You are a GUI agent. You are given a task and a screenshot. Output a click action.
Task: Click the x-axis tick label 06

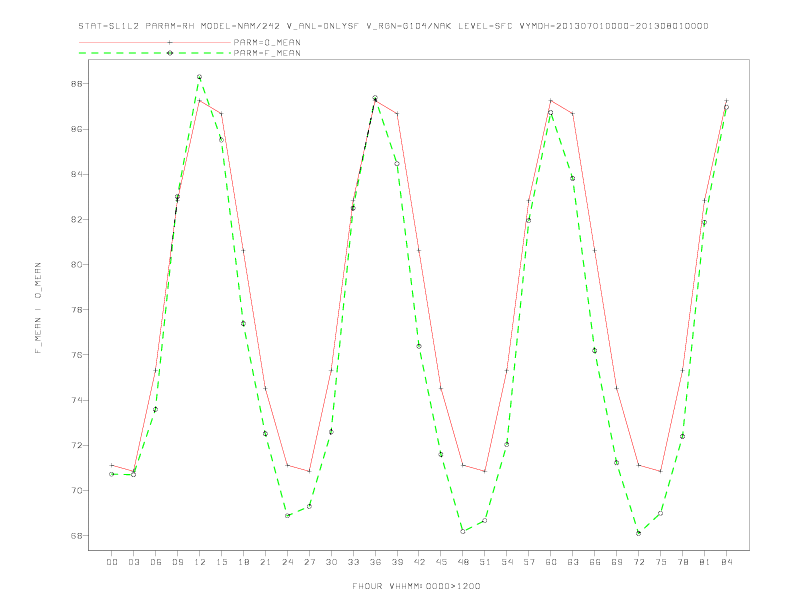pyautogui.click(x=156, y=562)
